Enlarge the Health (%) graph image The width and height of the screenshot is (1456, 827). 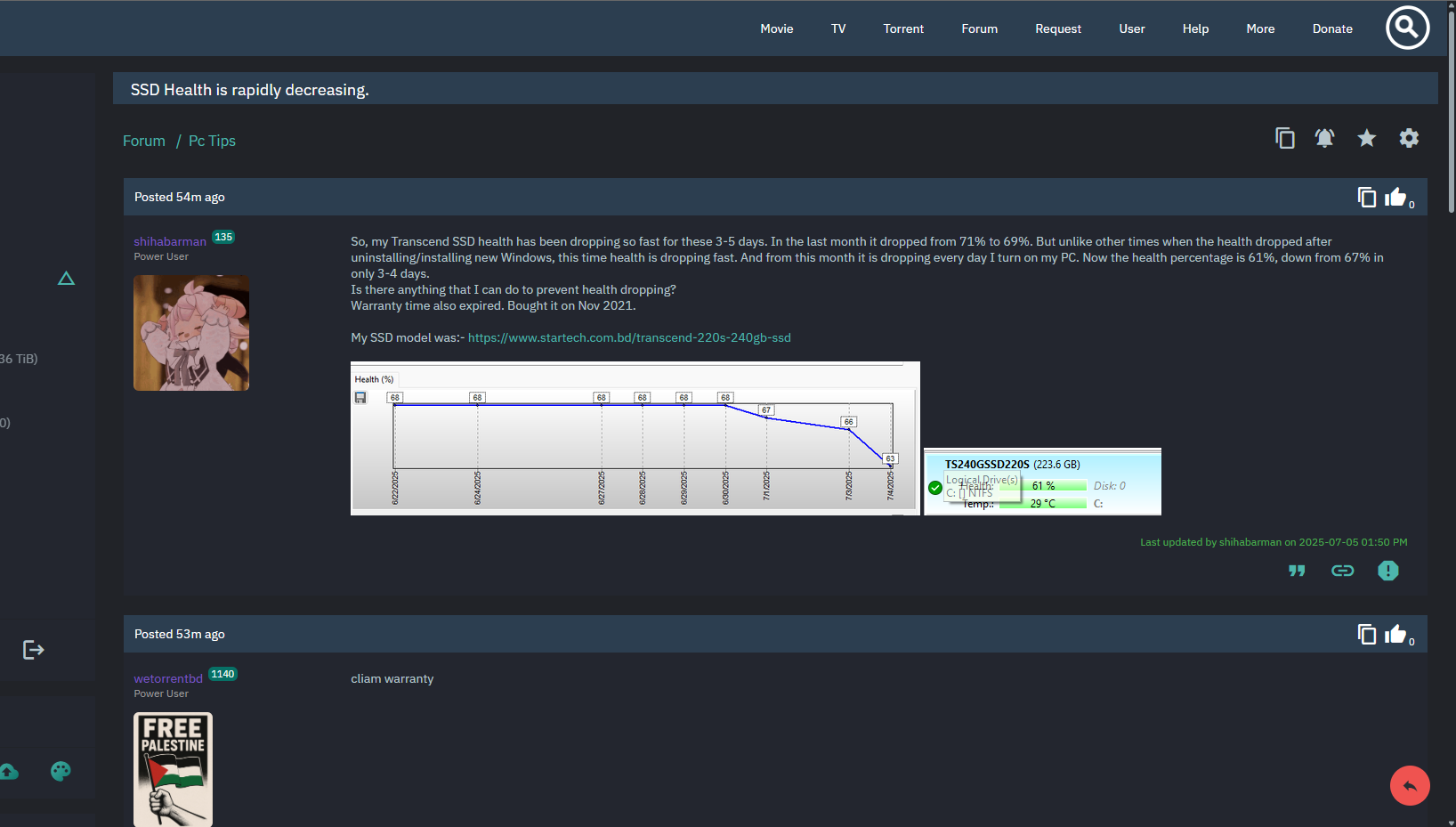coord(635,438)
